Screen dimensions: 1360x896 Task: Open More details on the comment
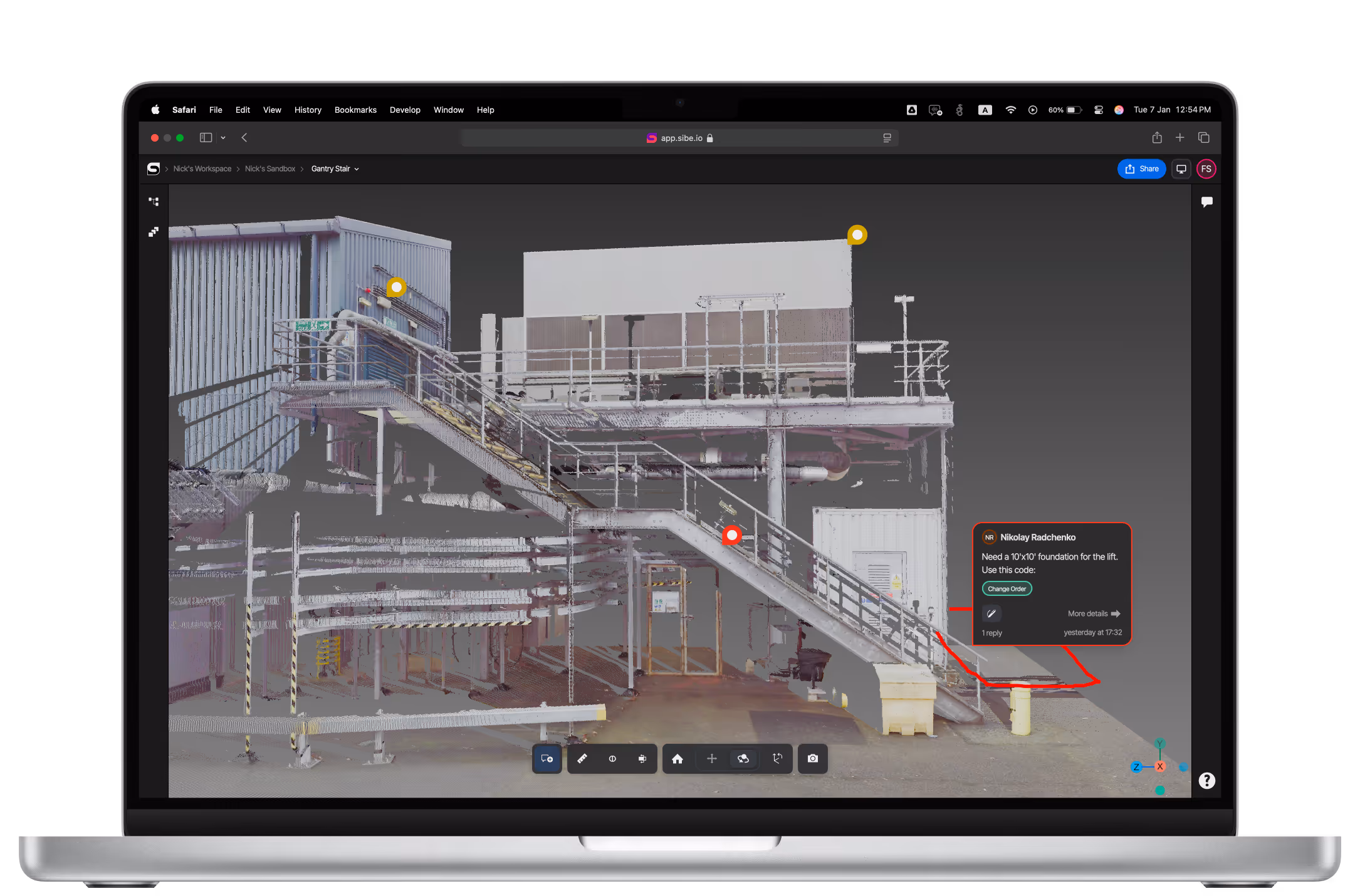pos(1094,614)
